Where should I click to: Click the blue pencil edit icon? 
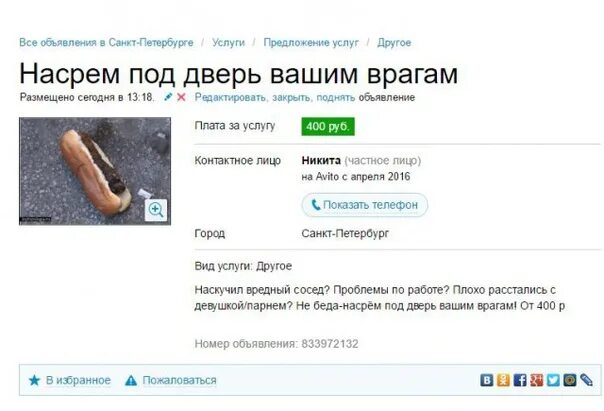pyautogui.click(x=168, y=97)
